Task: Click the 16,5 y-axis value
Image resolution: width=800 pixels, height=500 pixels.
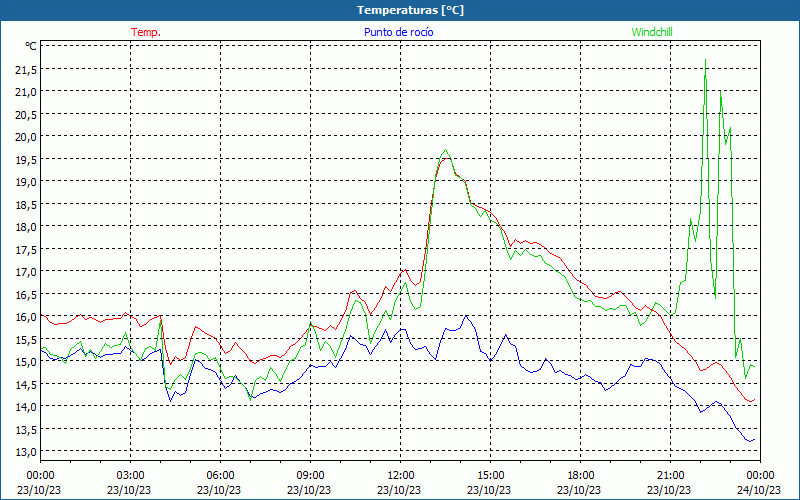Action: tap(26, 294)
